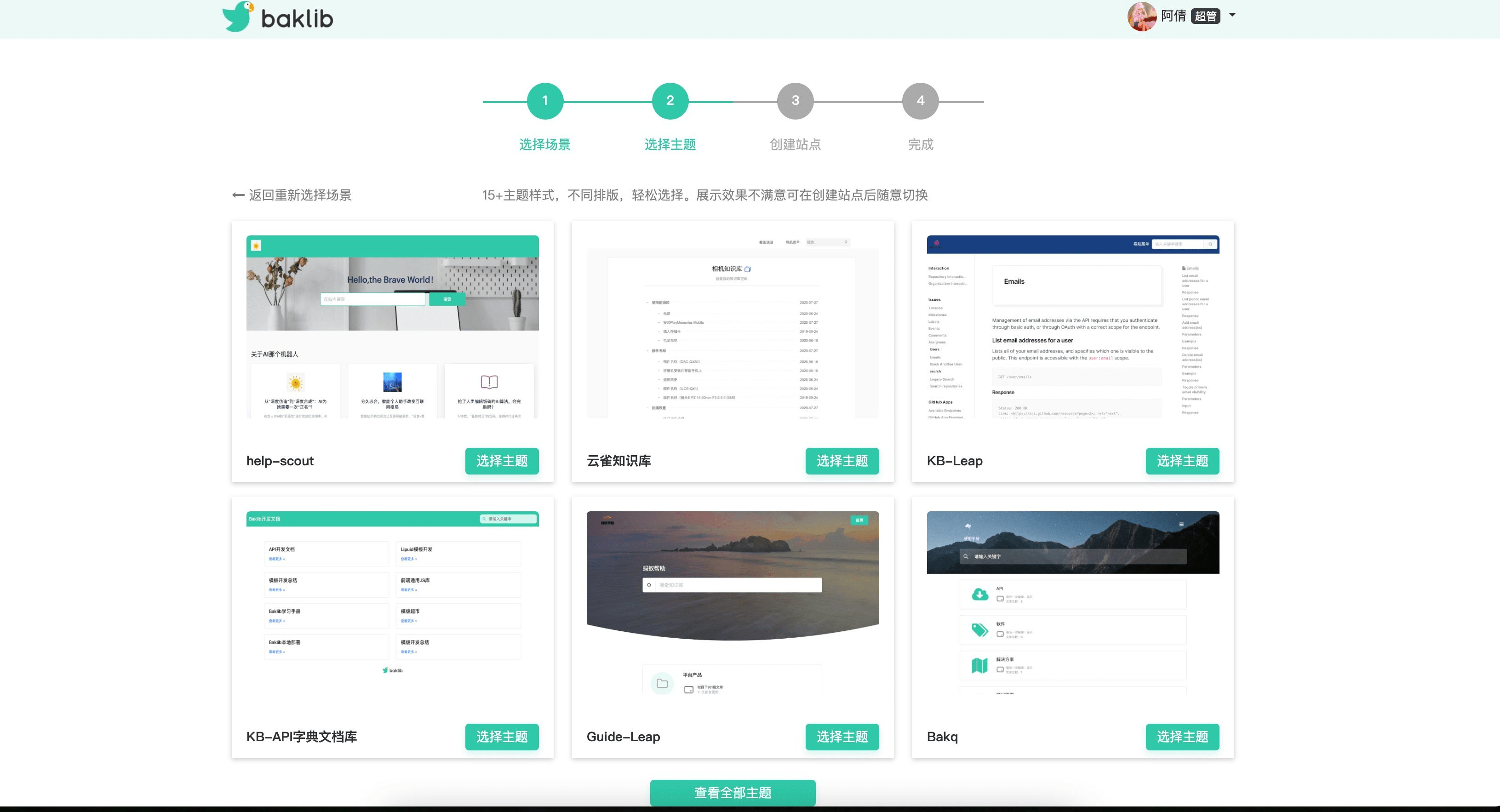Viewport: 1500px width, 812px height.
Task: Click the baklib parrot logo
Action: [278, 17]
